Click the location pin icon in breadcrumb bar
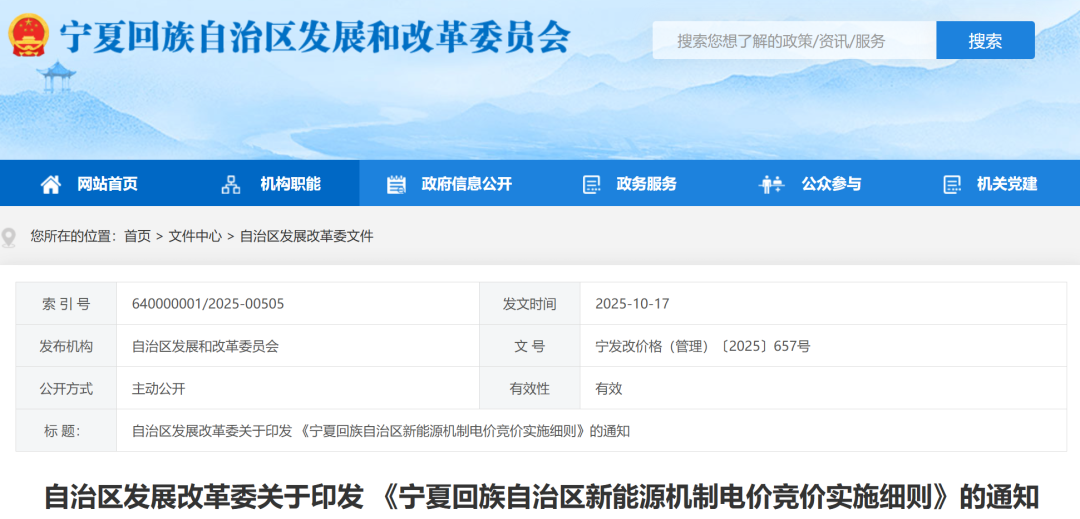Screen dimensions: 1080x519 [x=10, y=237]
